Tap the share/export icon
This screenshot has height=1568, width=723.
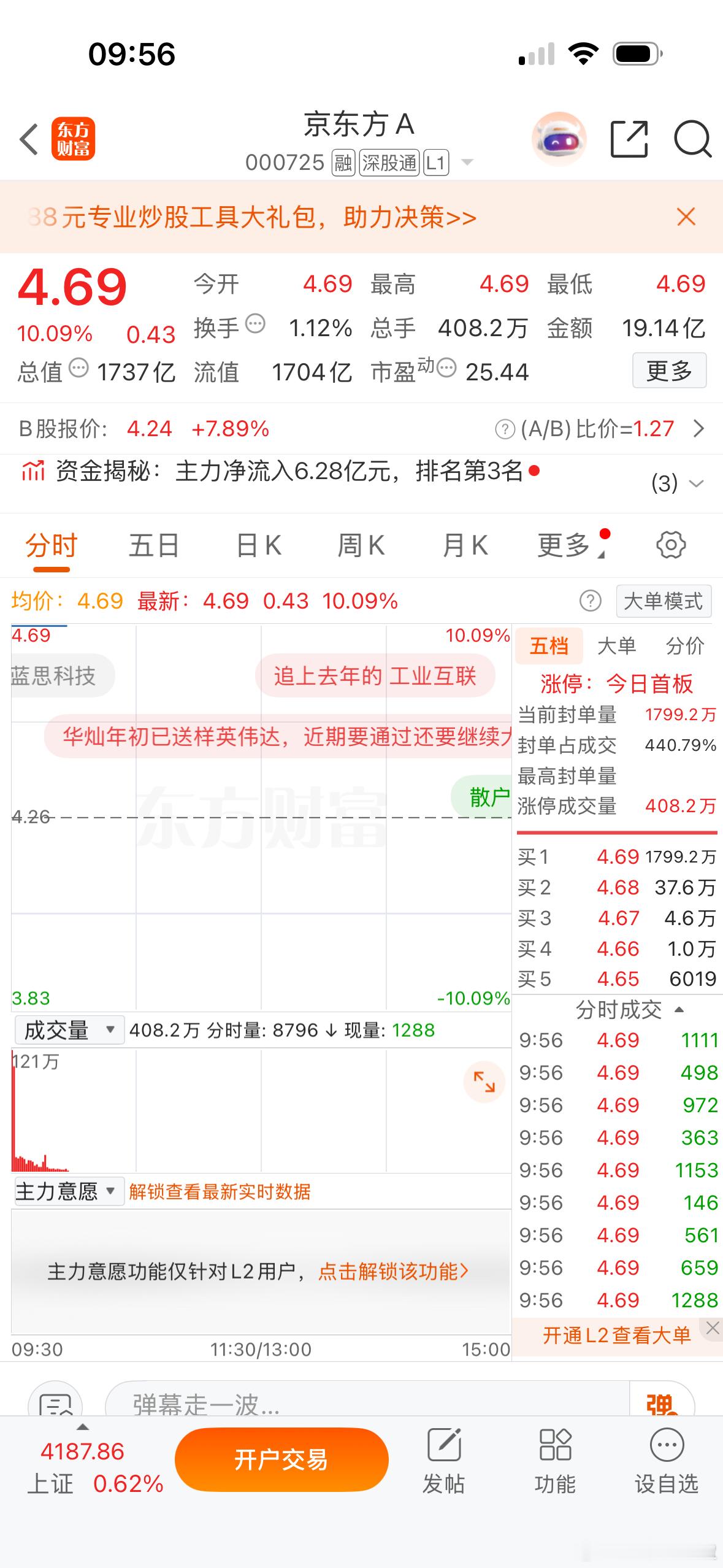coord(630,139)
